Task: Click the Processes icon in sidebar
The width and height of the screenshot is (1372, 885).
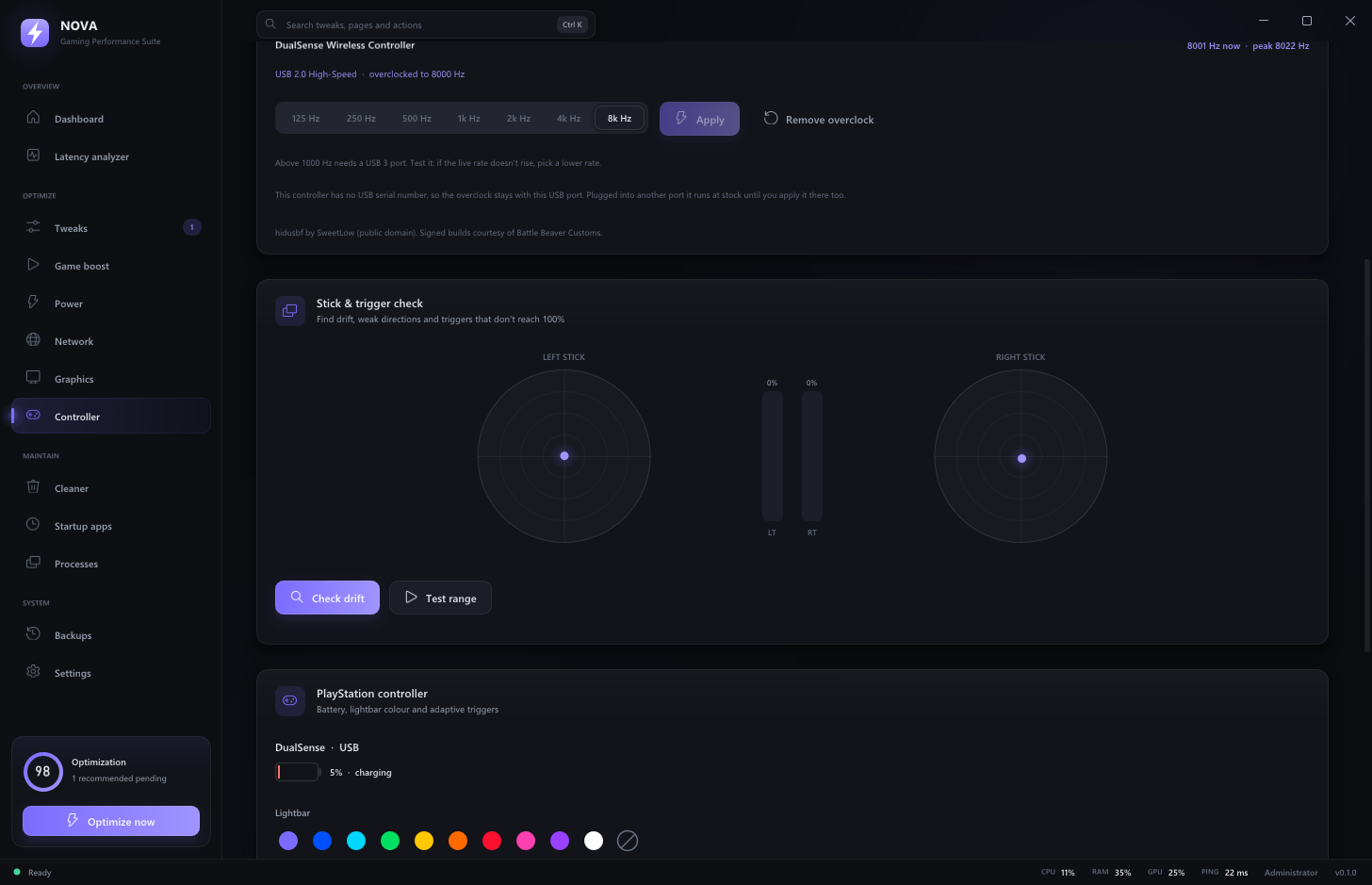Action: (33, 563)
